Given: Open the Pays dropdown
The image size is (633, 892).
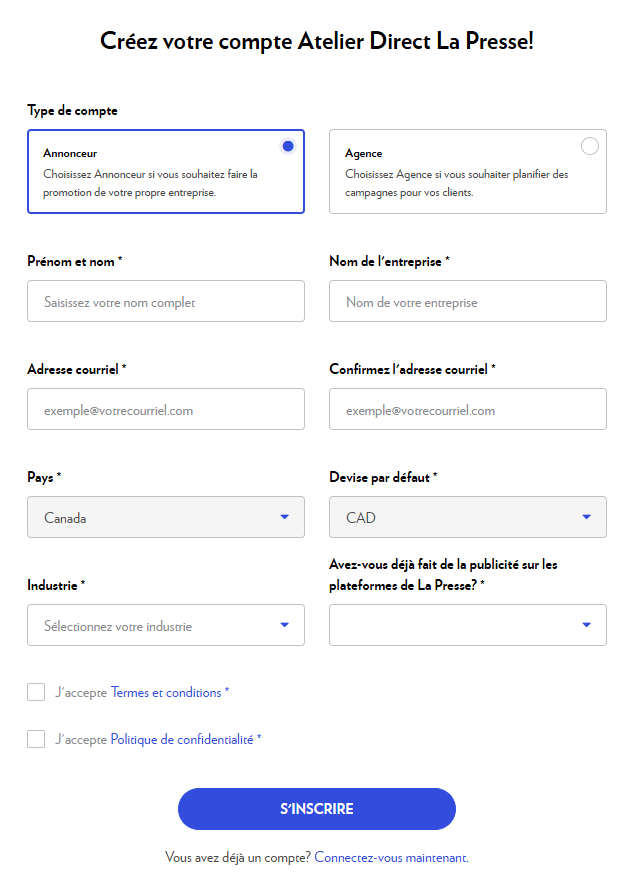Looking at the screenshot, I should tap(166, 517).
